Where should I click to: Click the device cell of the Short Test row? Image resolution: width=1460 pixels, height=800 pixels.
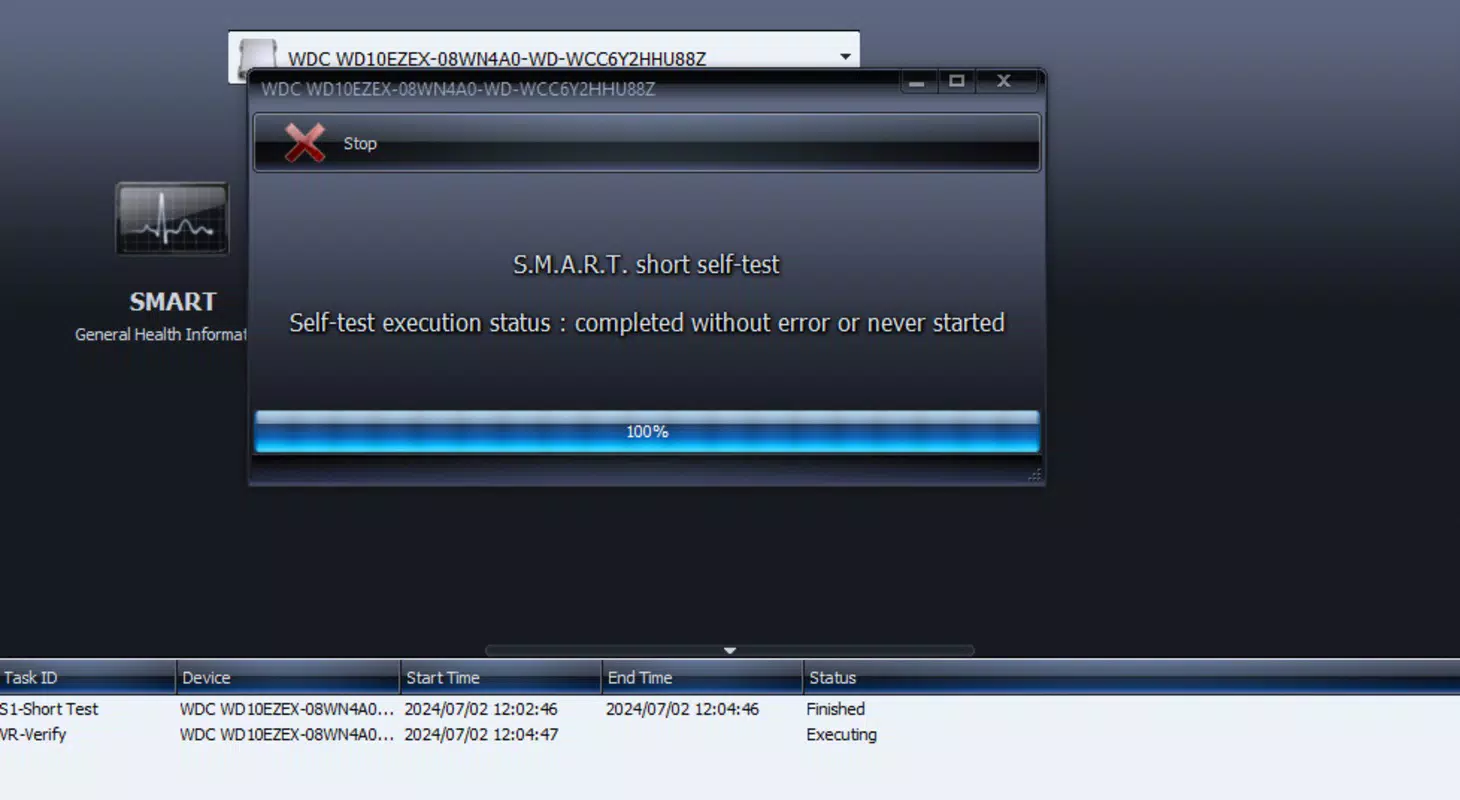click(x=287, y=709)
